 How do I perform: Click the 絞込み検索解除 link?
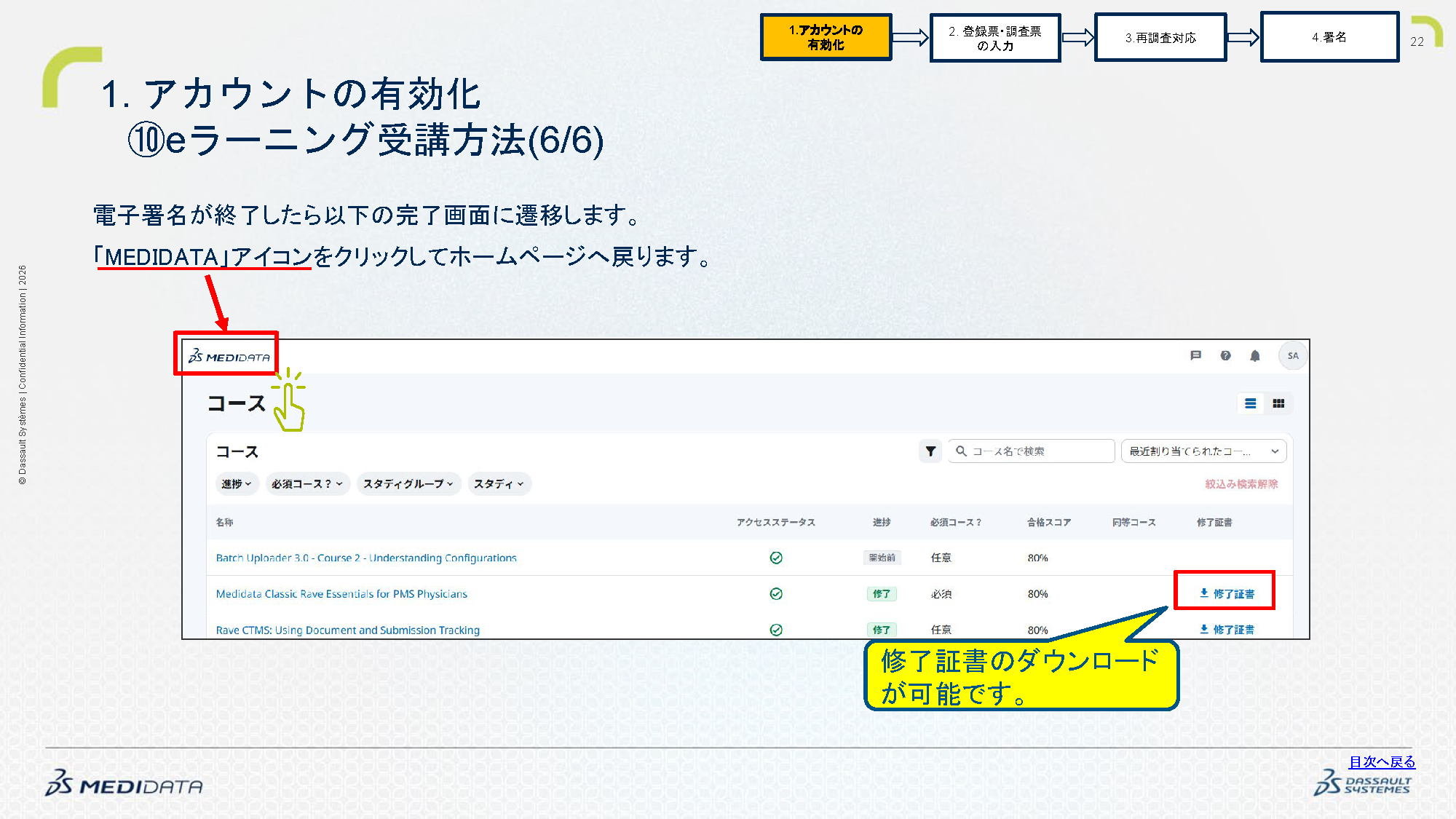point(1241,484)
